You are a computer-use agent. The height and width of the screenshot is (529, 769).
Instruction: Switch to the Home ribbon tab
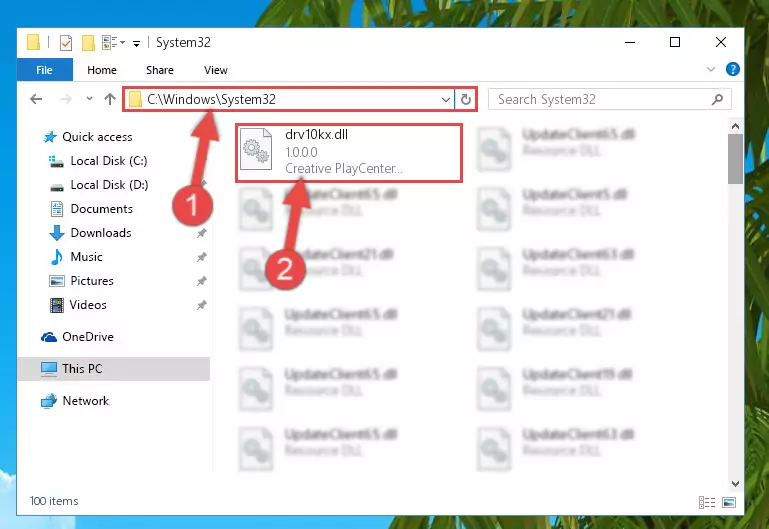point(102,70)
